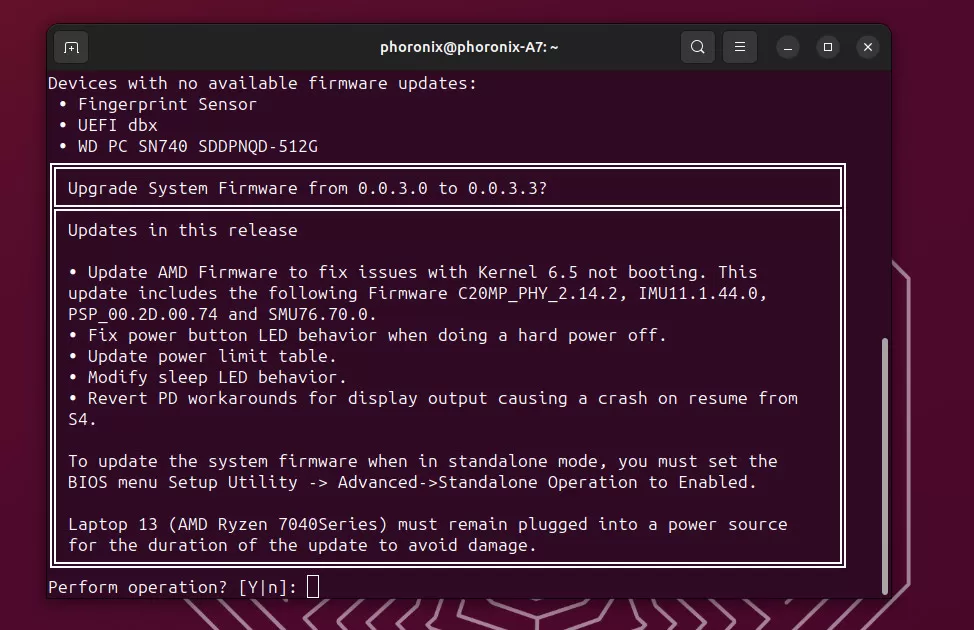
Task: Click the Updates in this release heading
Action: [182, 230]
